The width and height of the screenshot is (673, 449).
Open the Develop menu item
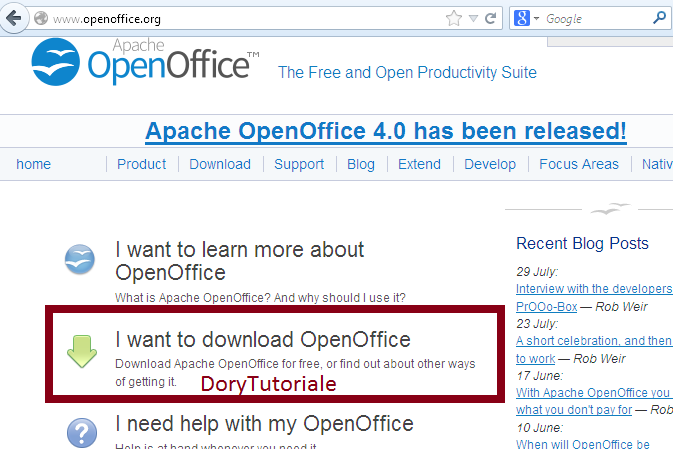[490, 164]
